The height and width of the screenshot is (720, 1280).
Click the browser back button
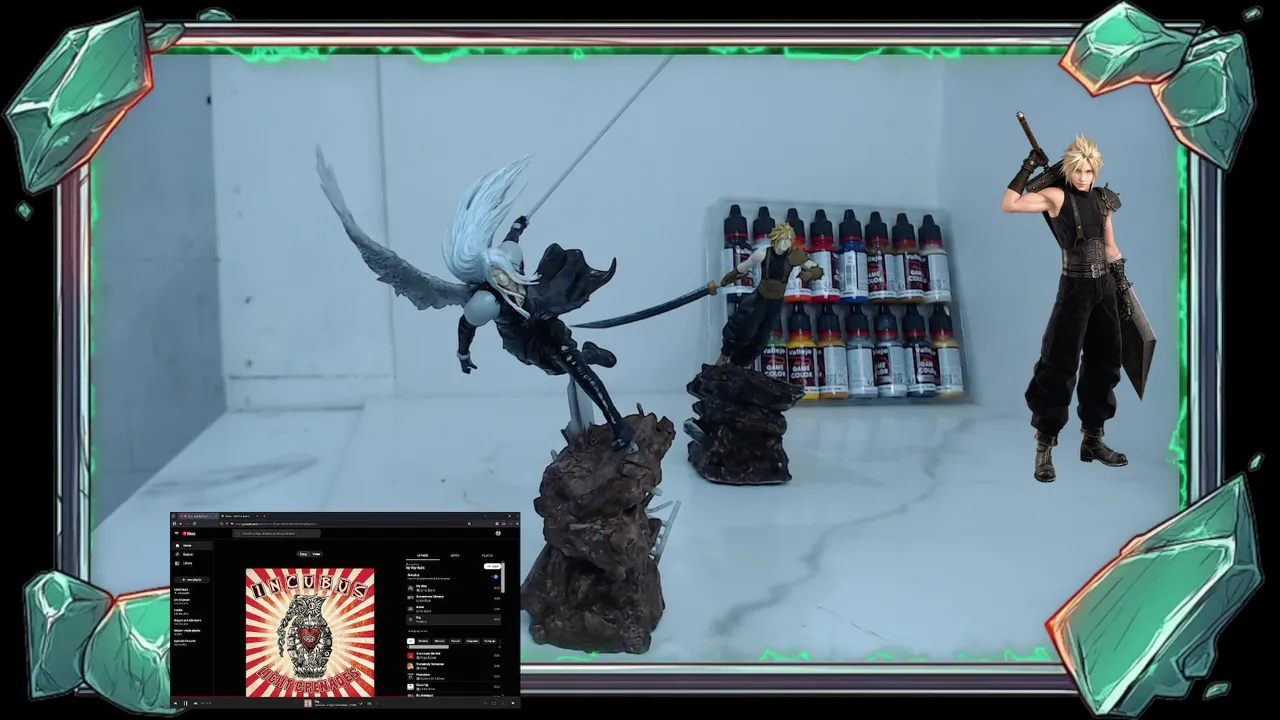[x=181, y=524]
